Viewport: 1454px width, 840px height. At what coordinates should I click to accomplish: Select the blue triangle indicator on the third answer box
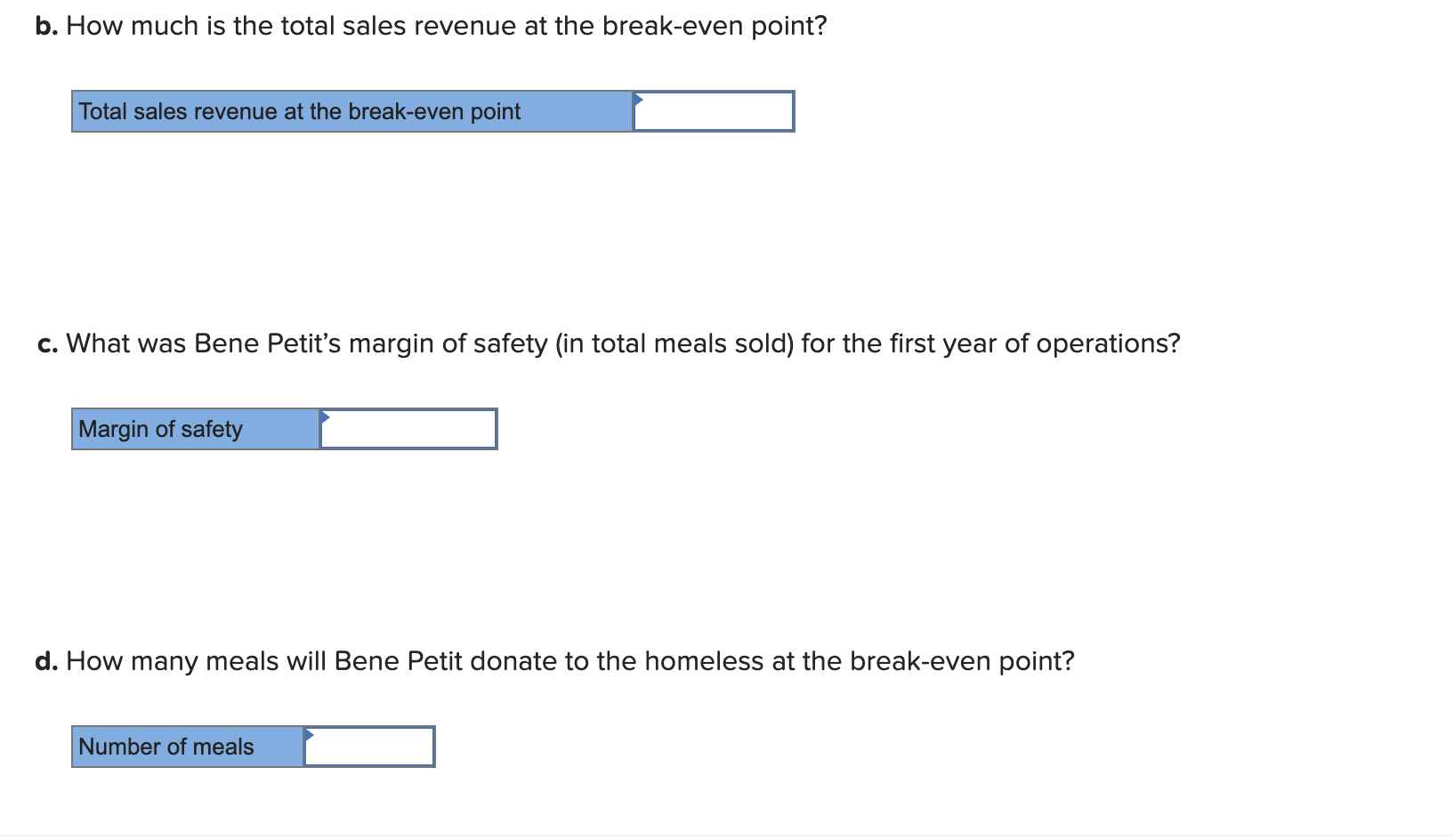pos(311,734)
